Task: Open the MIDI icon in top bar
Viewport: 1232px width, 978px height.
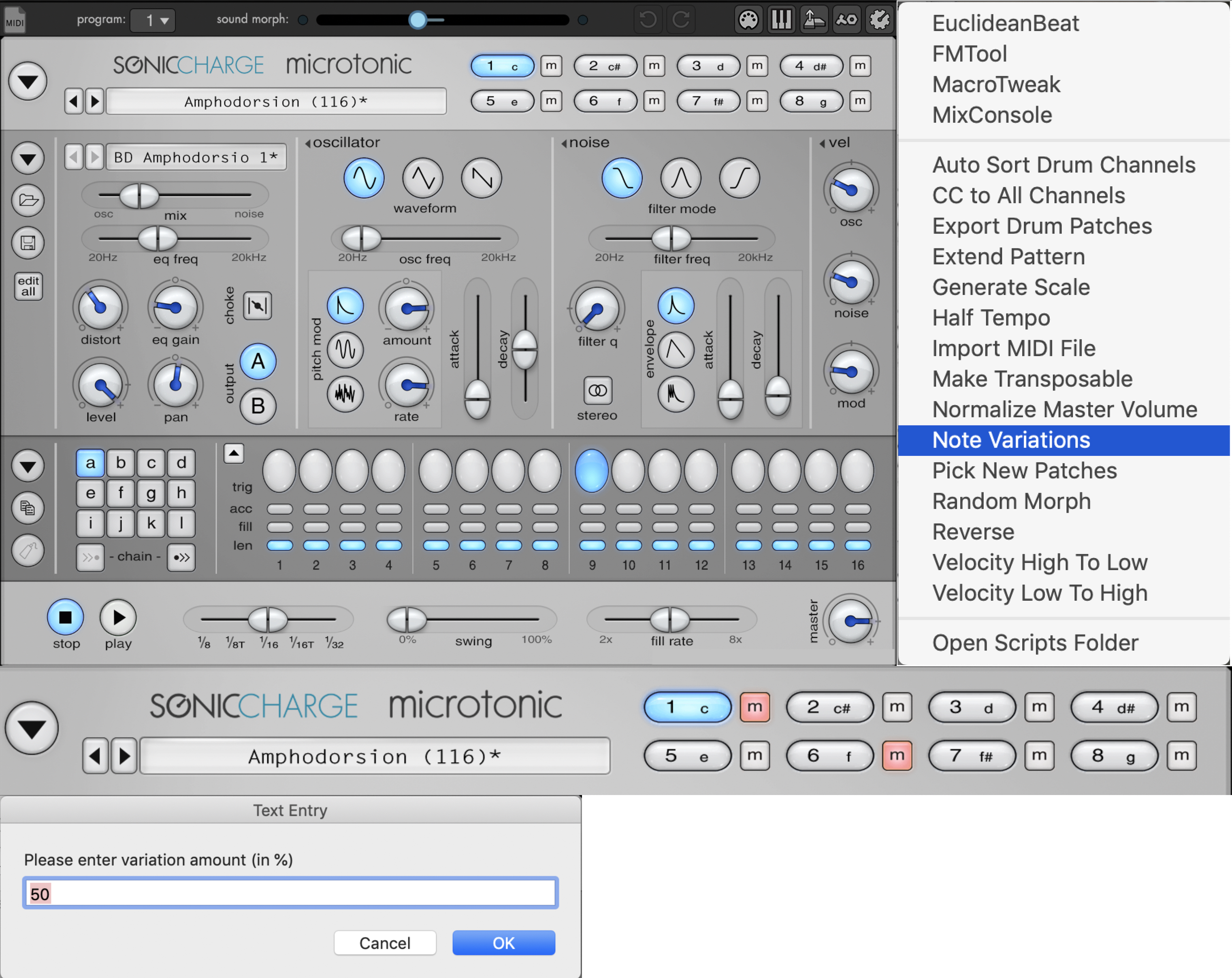Action: click(15, 21)
